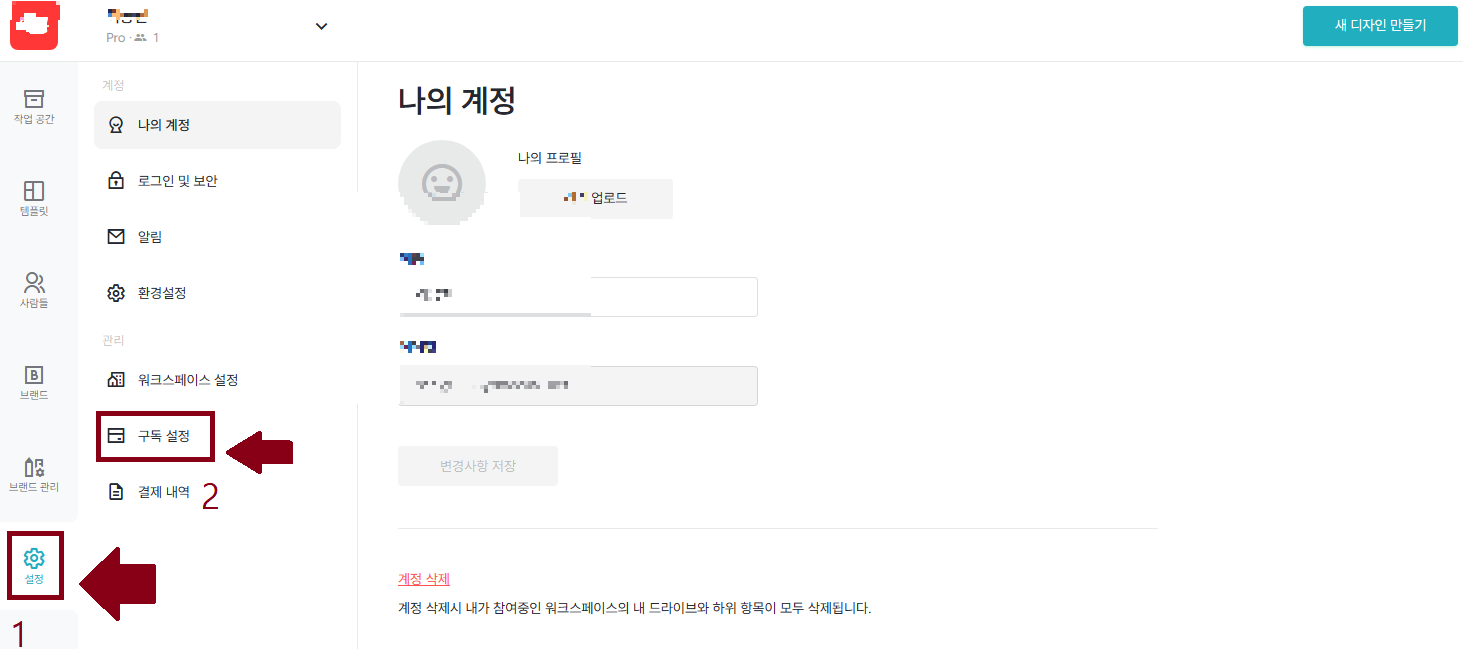Click the 계정 삭제 link
The image size is (1463, 649).
point(421,578)
